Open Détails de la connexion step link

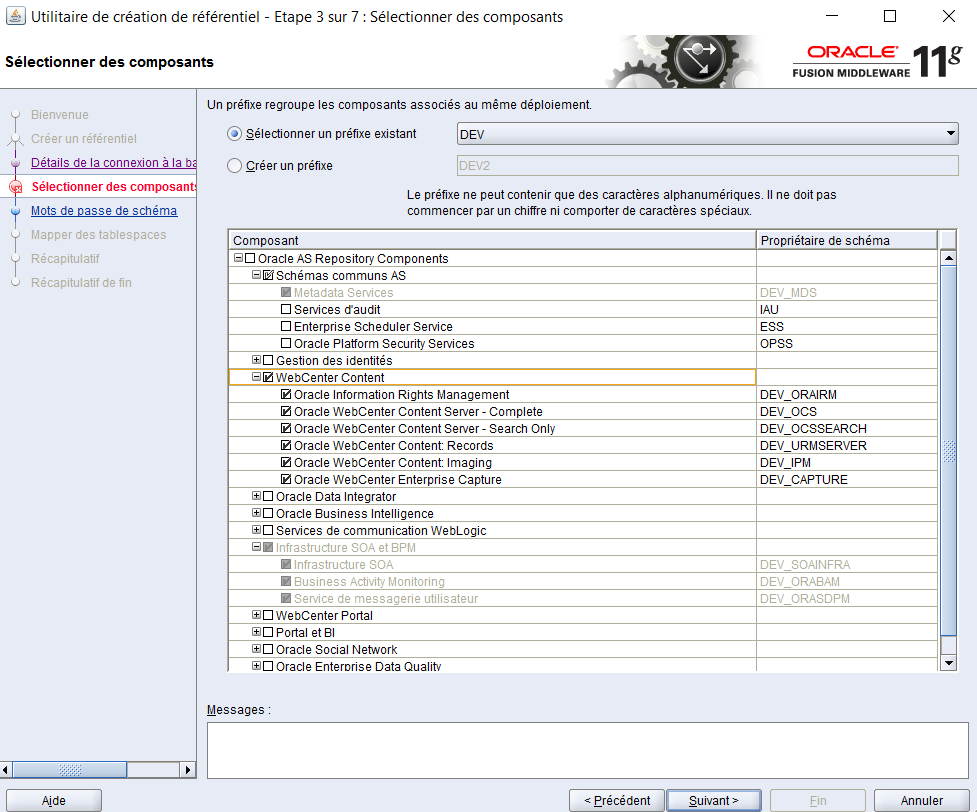click(x=113, y=163)
